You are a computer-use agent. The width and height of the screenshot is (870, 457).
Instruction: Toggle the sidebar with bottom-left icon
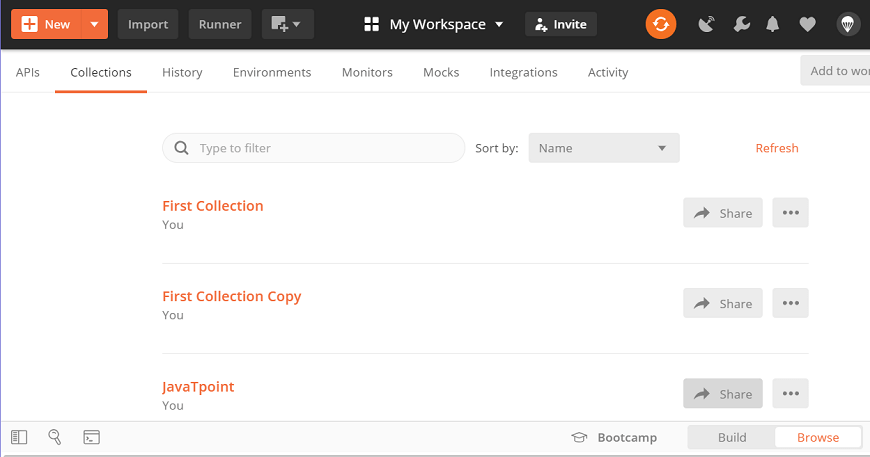(x=19, y=437)
